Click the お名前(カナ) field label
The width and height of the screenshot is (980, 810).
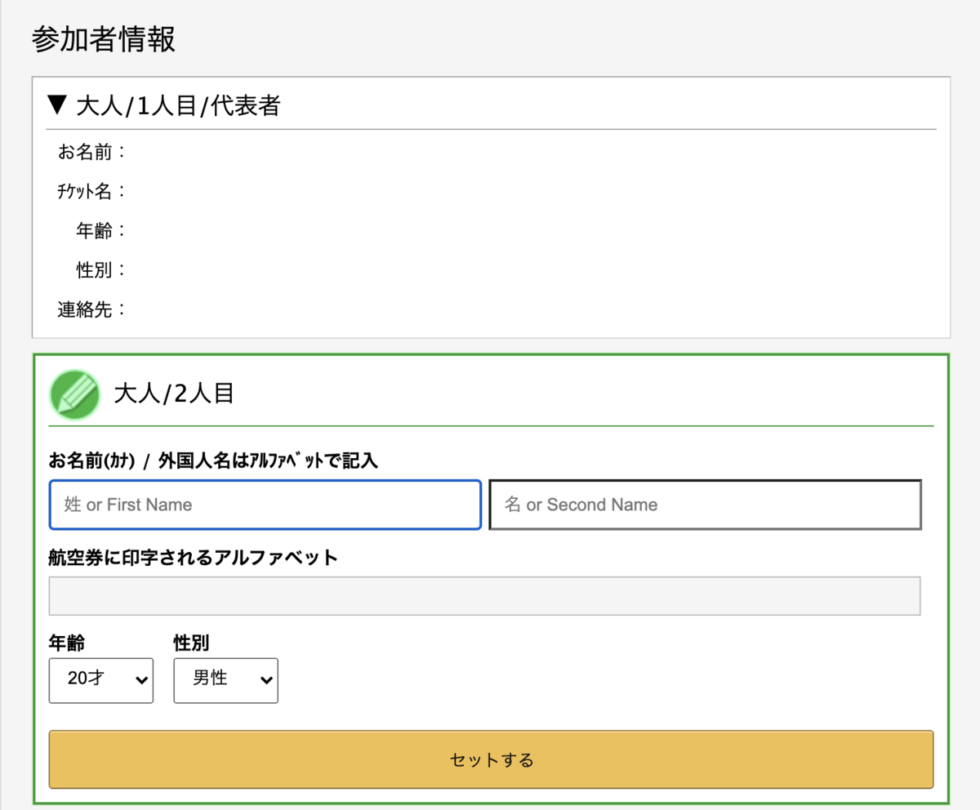tap(92, 461)
